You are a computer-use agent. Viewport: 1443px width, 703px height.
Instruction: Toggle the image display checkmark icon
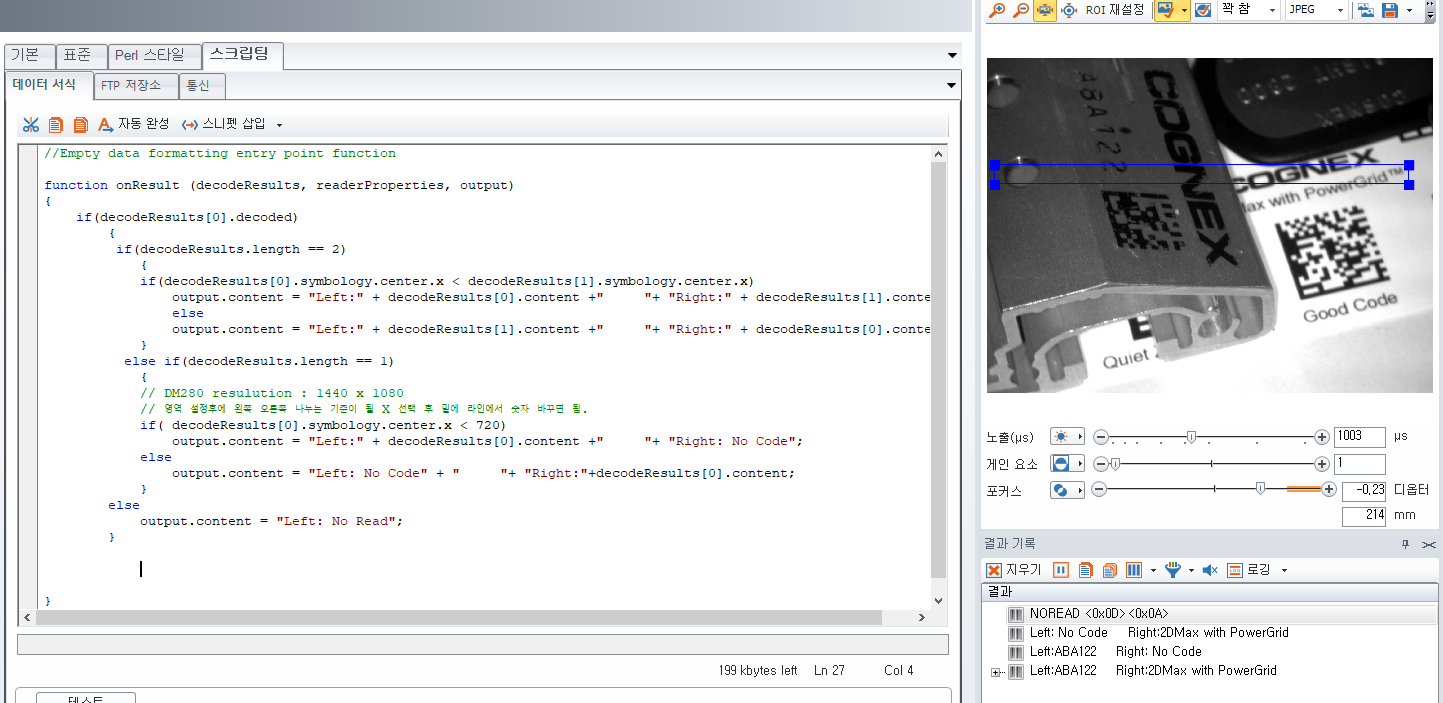(x=1165, y=10)
